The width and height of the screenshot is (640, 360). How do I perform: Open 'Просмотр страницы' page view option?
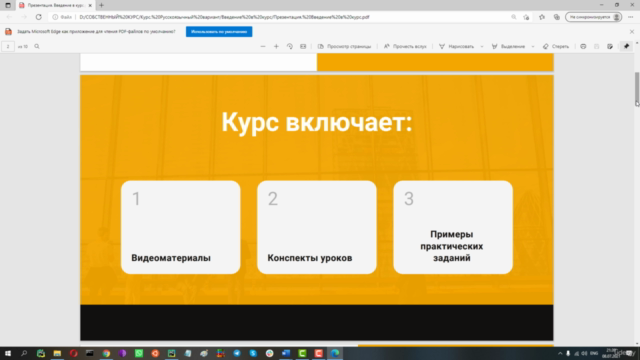click(344, 47)
